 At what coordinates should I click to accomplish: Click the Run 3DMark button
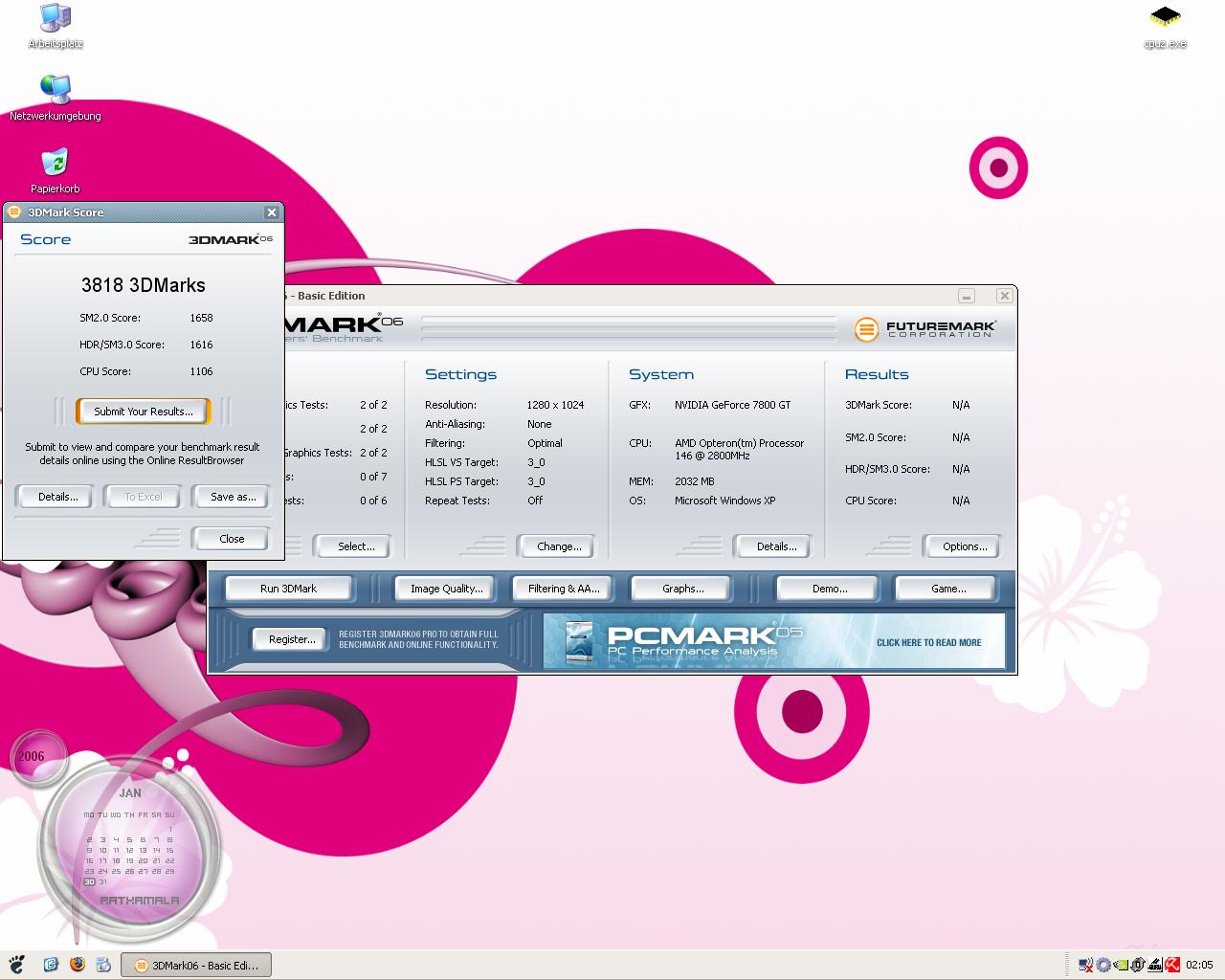click(288, 589)
